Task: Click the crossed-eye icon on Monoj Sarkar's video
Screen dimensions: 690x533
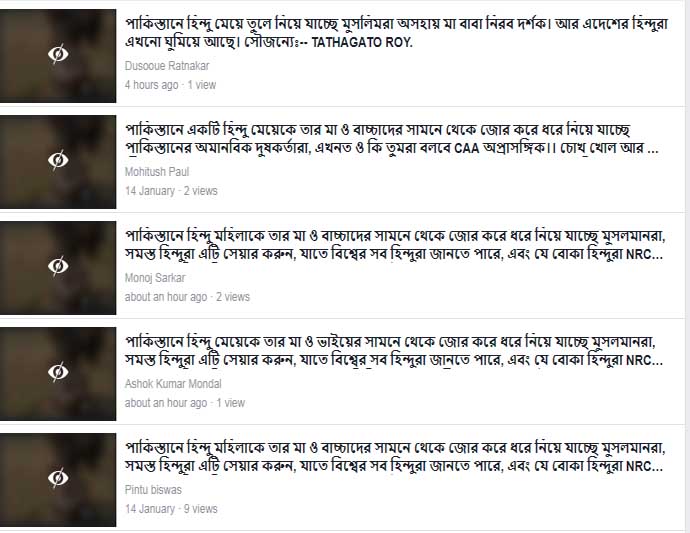Action: (58, 266)
